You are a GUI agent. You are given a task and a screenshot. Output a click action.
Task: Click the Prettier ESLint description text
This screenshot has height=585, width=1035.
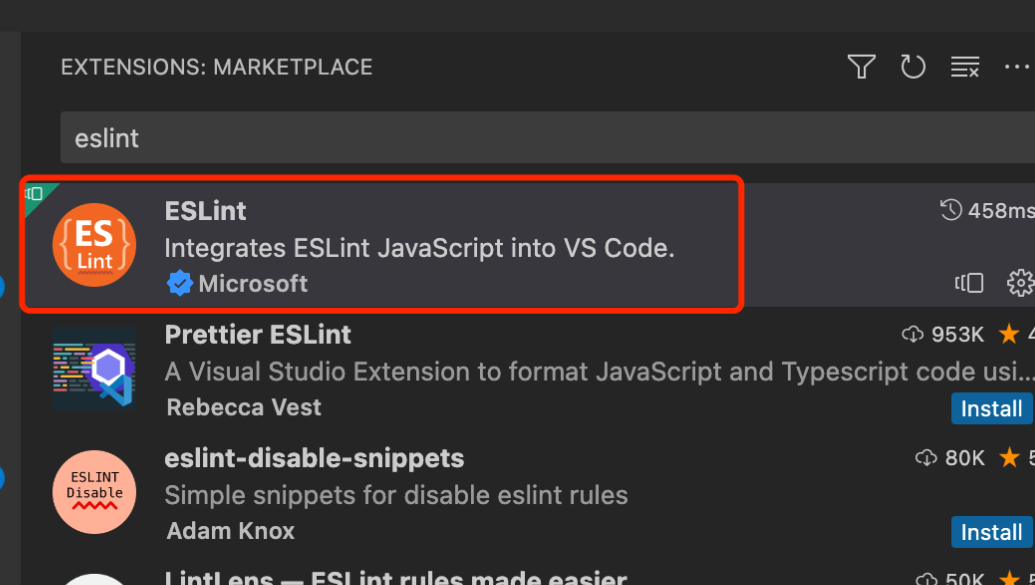coord(599,372)
